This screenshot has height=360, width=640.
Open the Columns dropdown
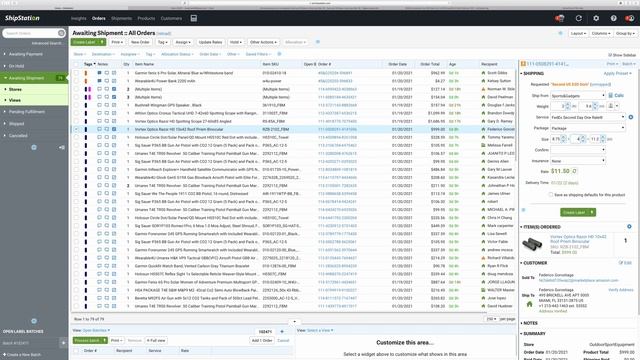(601, 33)
